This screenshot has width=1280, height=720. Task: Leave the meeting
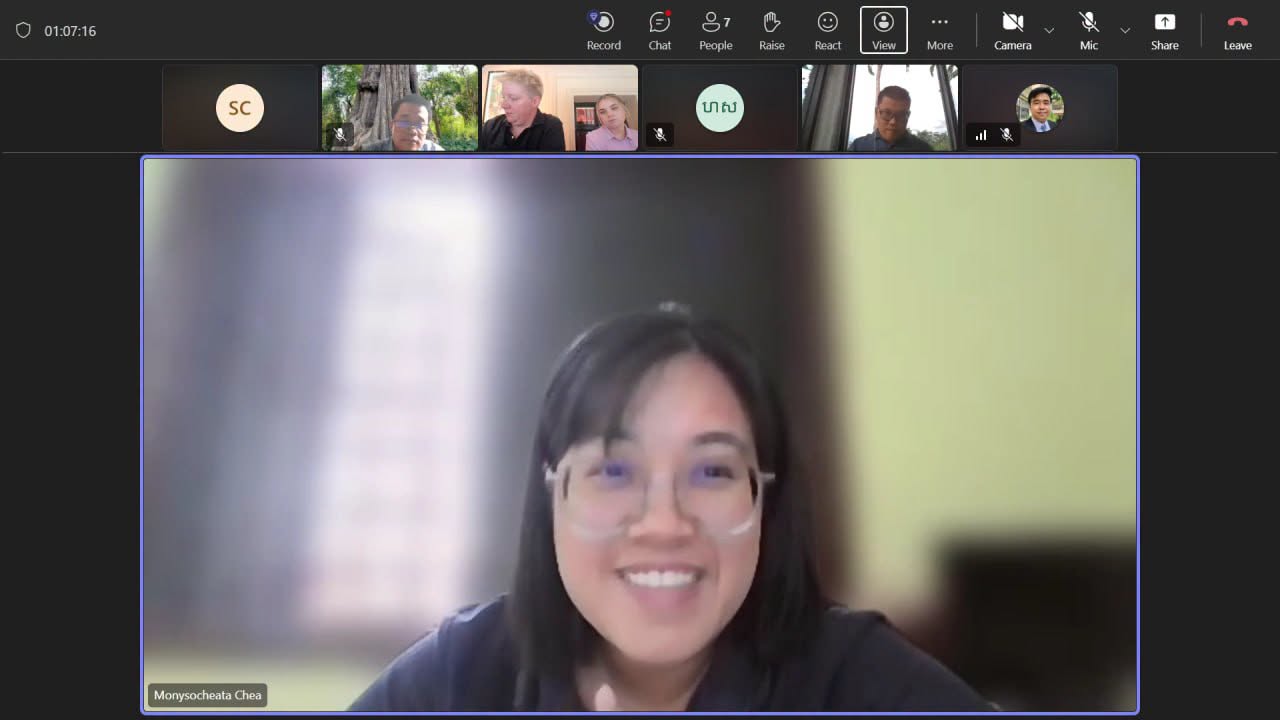pos(1237,30)
